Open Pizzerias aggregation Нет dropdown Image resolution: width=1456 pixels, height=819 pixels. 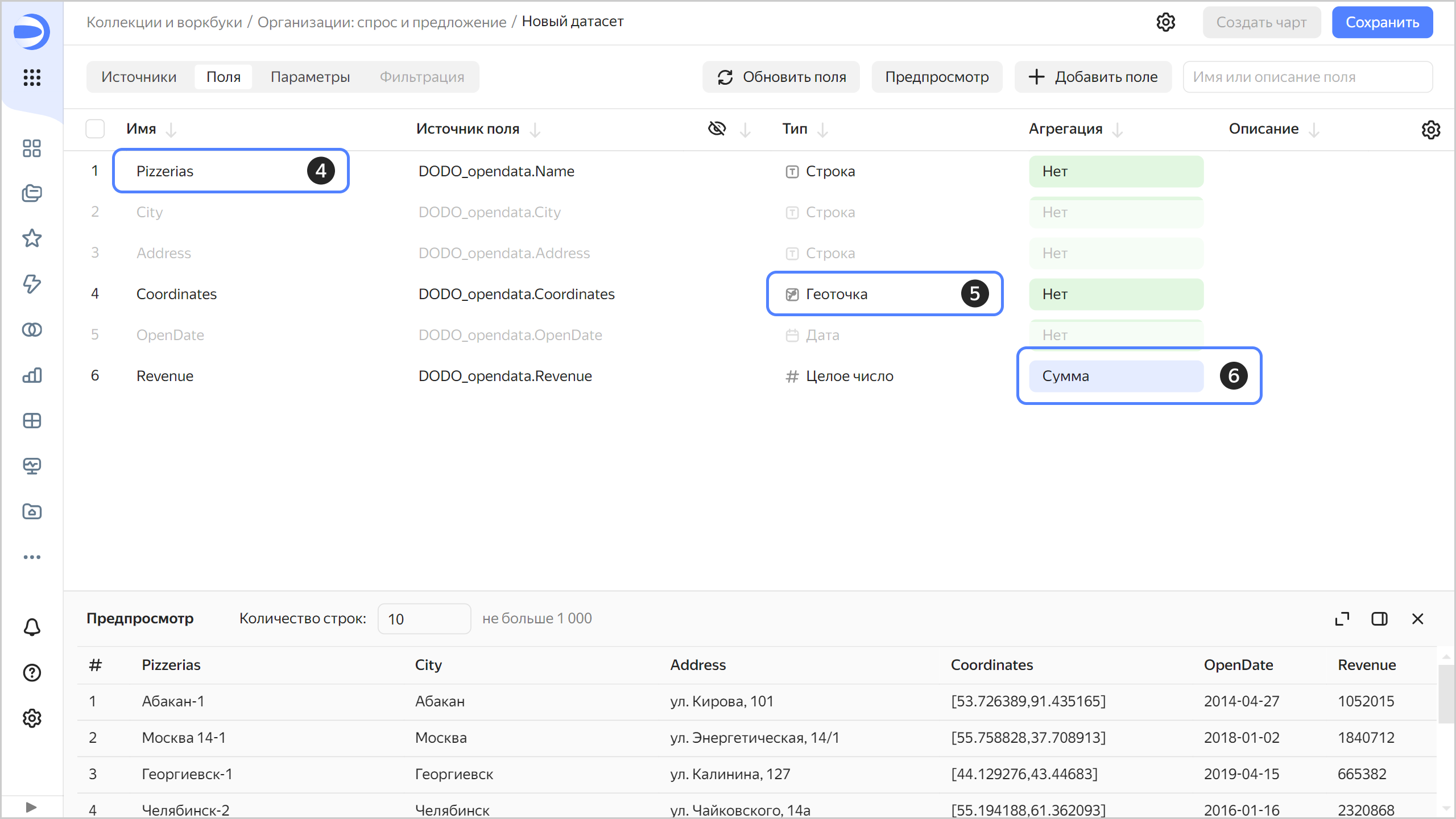pyautogui.click(x=1115, y=171)
